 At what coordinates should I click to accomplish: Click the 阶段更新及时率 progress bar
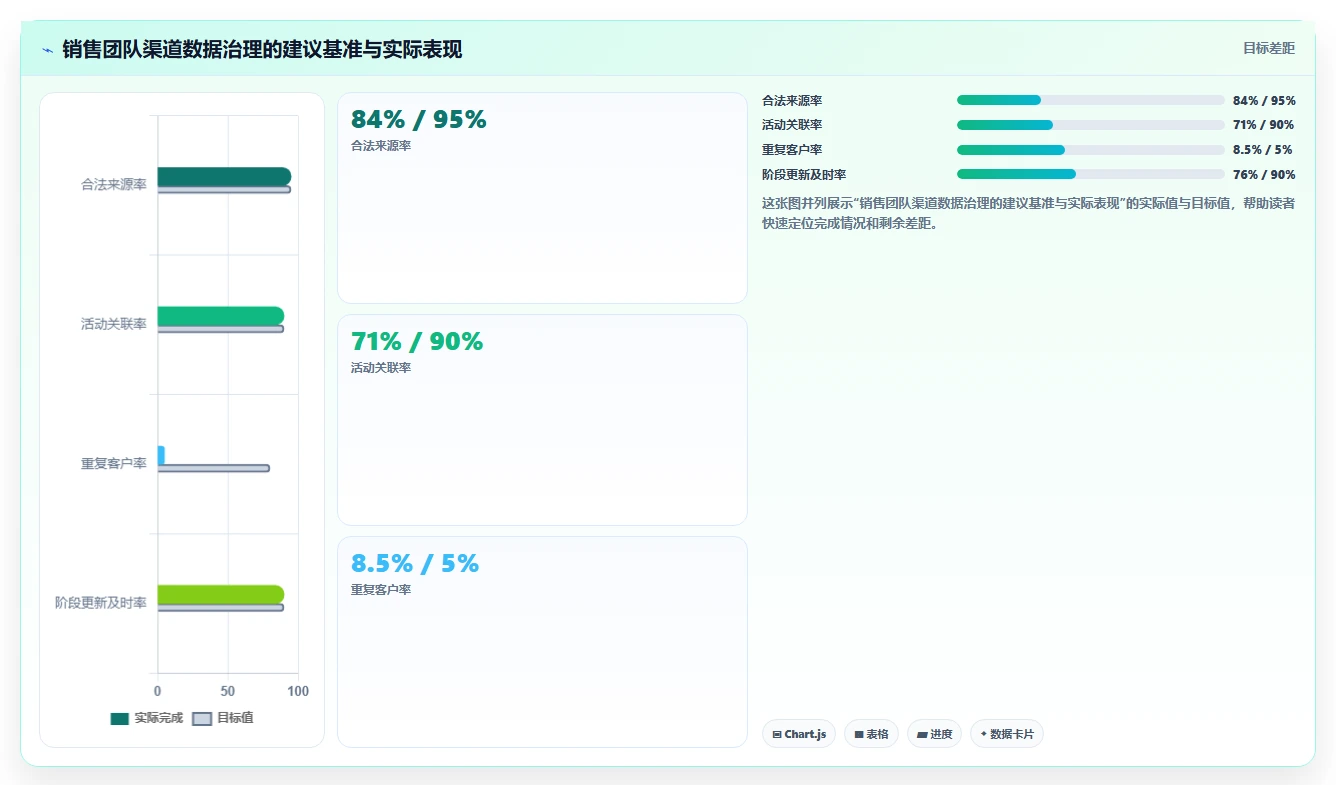pyautogui.click(x=1091, y=174)
